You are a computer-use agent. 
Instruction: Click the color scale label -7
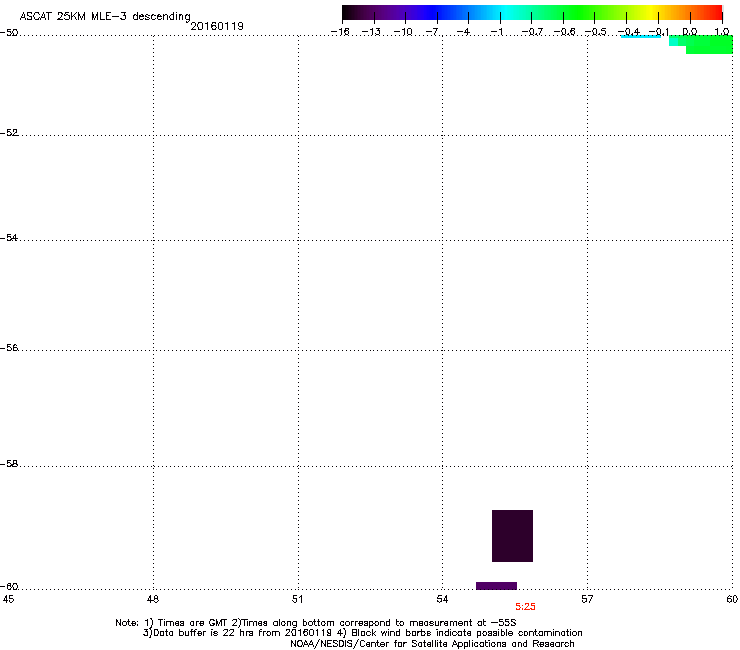coord(434,32)
